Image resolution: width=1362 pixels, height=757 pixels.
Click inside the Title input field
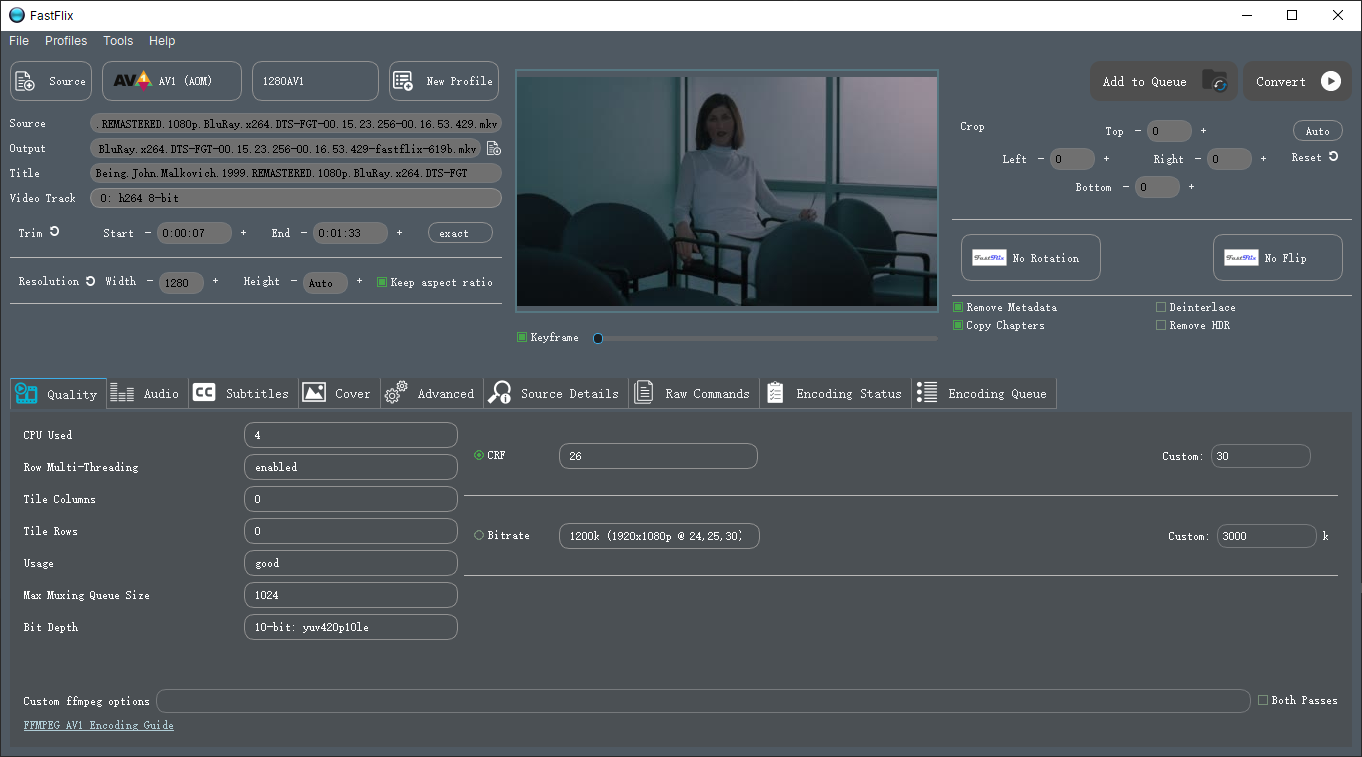pos(295,172)
